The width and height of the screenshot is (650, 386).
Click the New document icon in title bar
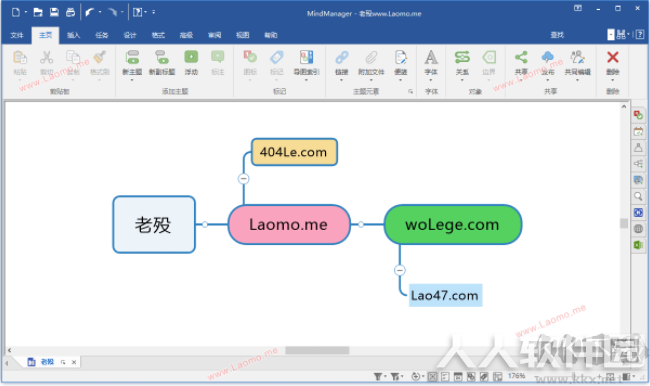(16, 12)
